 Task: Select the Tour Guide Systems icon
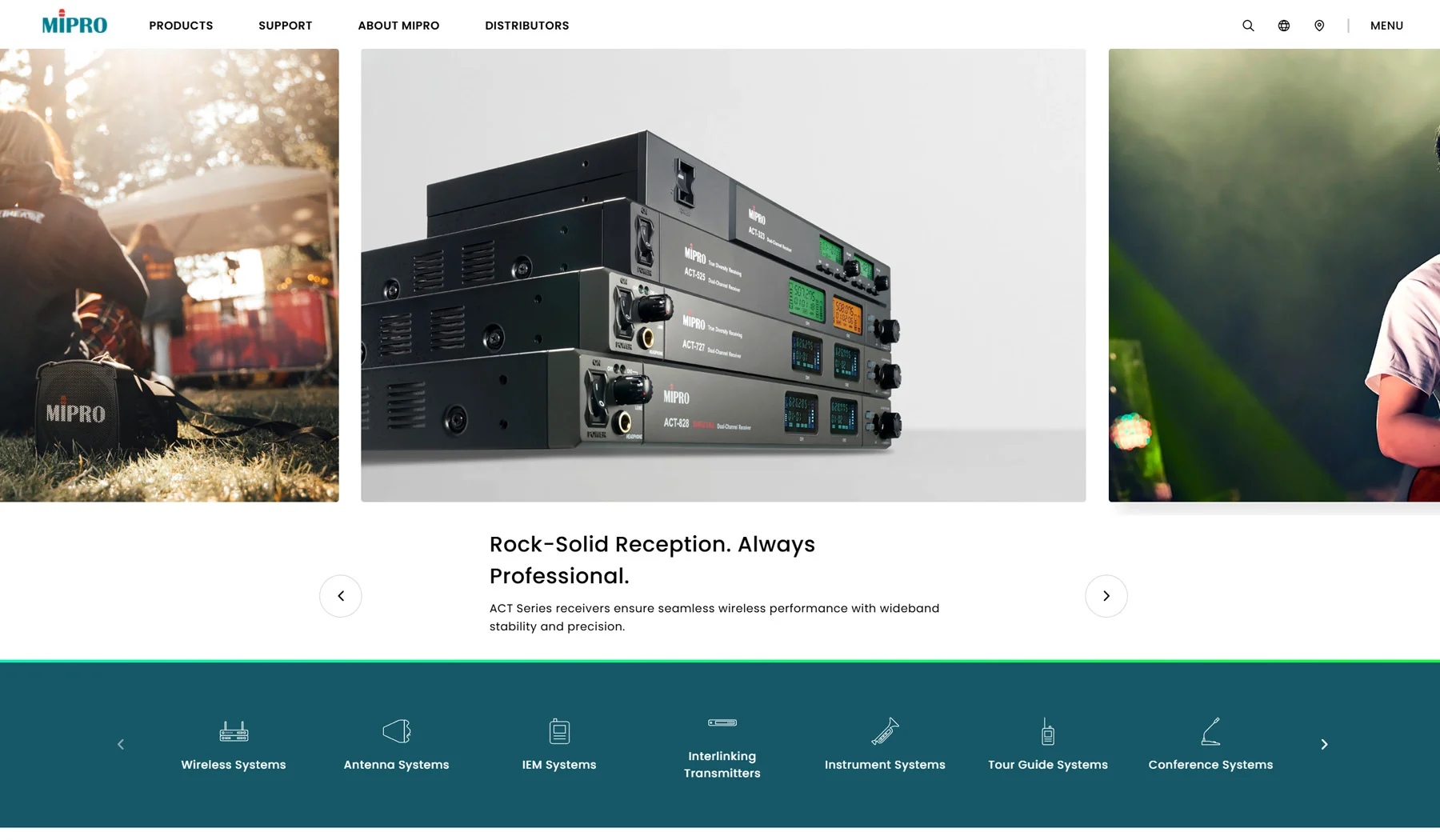(1048, 731)
